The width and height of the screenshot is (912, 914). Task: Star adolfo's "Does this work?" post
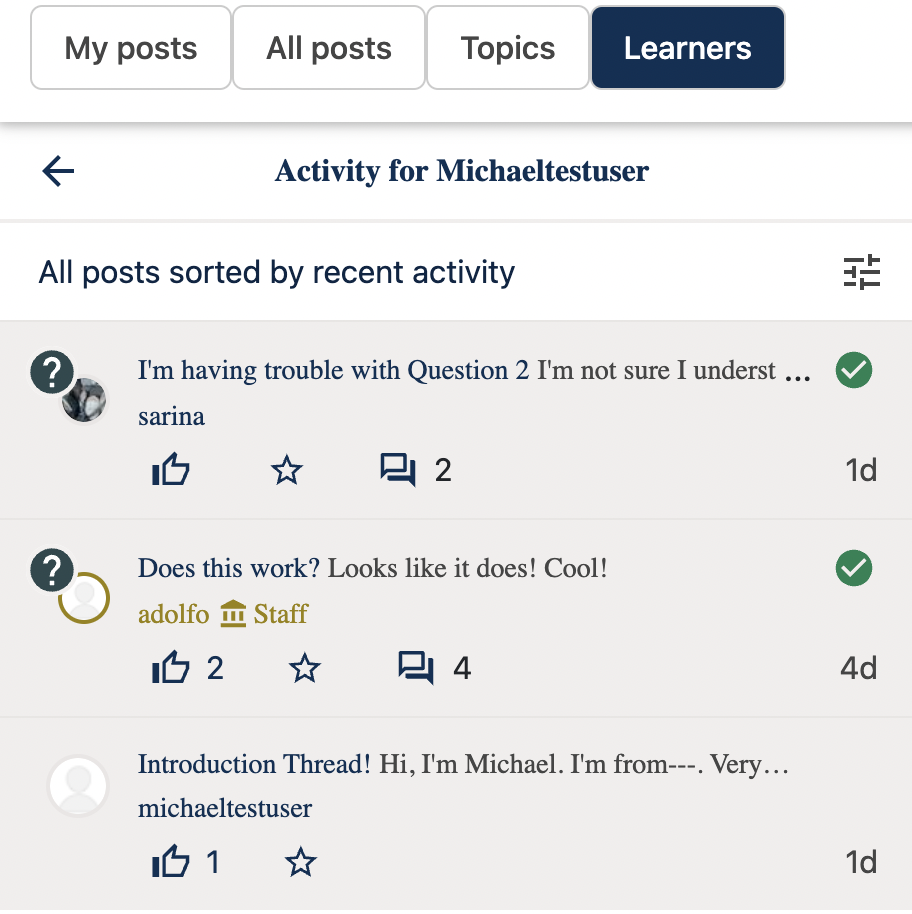pos(304,667)
